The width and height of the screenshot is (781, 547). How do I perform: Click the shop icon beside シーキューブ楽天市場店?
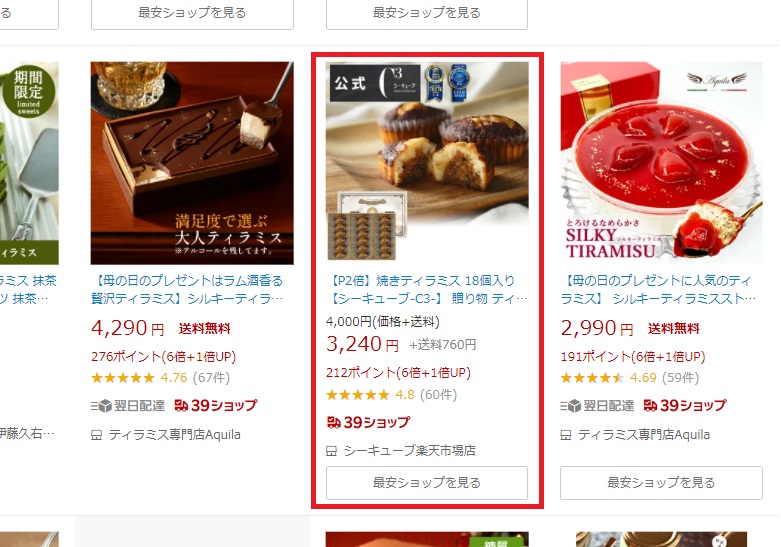coord(331,451)
